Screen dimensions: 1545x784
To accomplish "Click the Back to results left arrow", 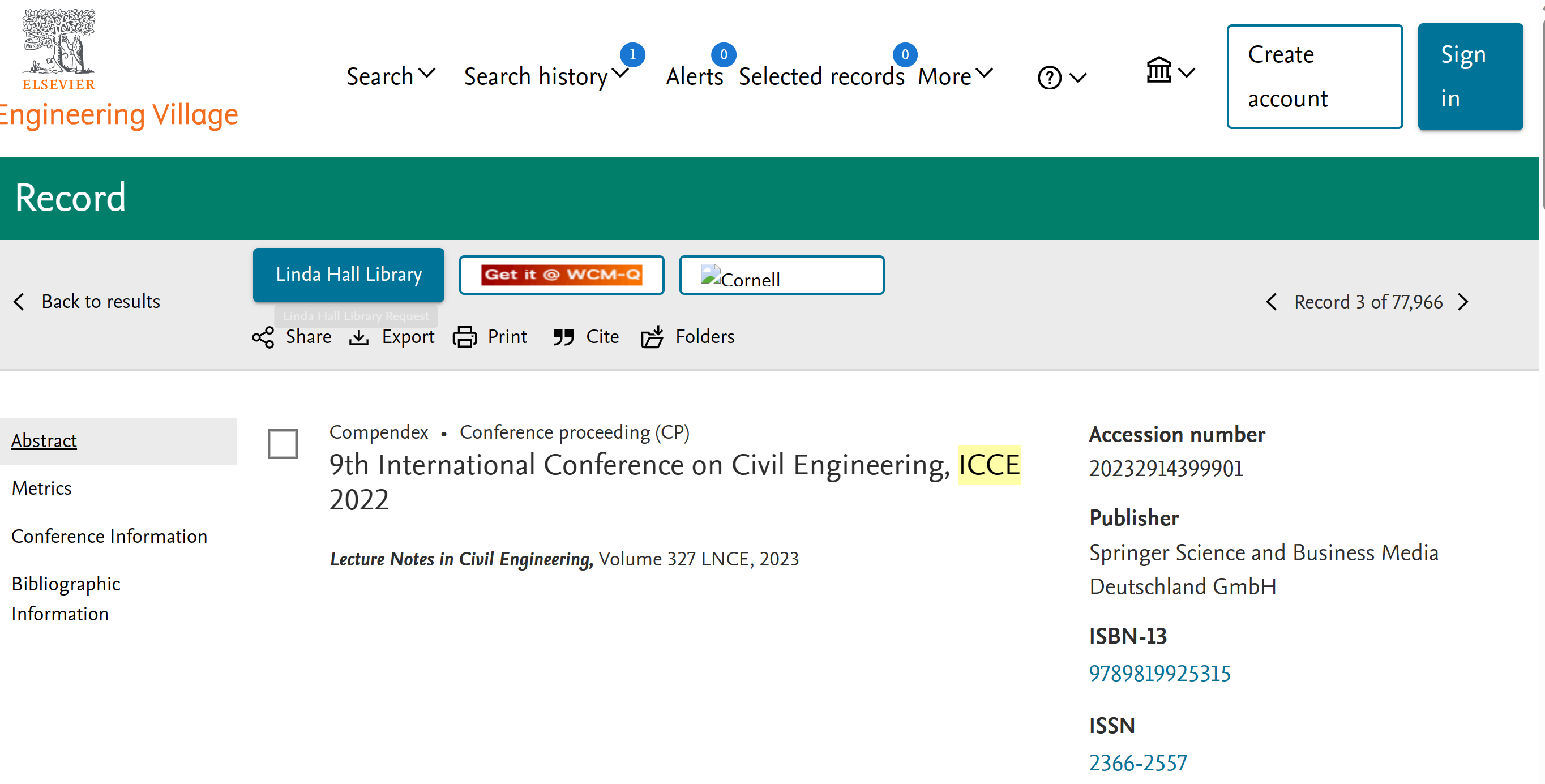I will coord(19,302).
